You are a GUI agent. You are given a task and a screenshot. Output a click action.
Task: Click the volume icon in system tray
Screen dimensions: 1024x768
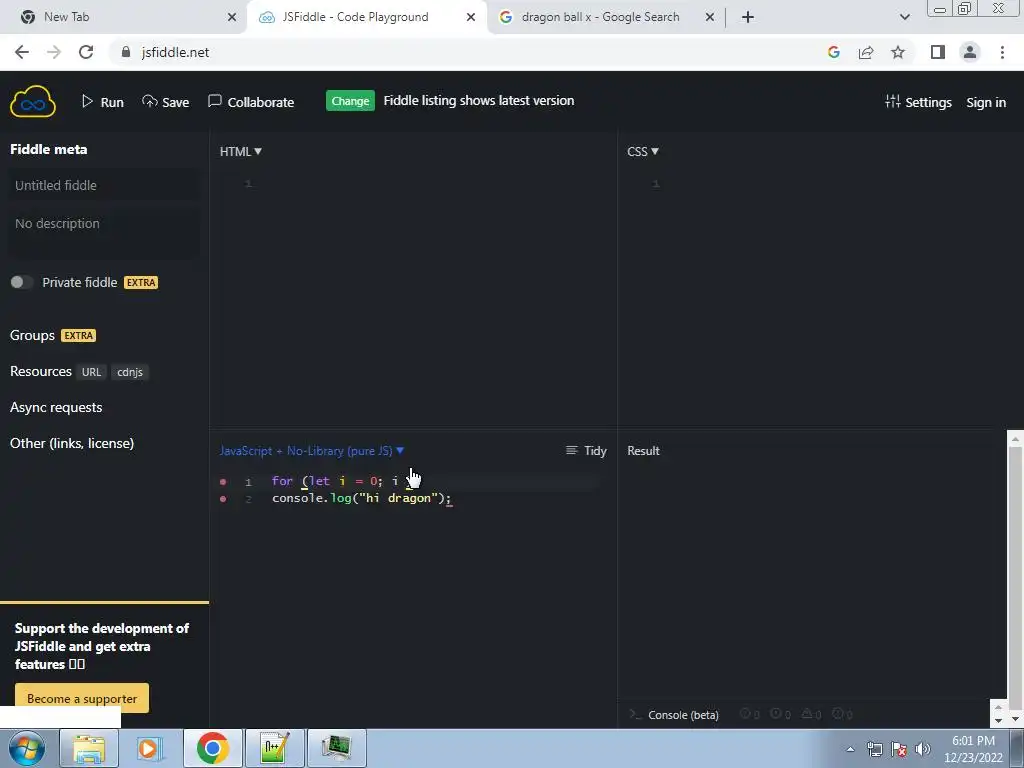click(923, 749)
